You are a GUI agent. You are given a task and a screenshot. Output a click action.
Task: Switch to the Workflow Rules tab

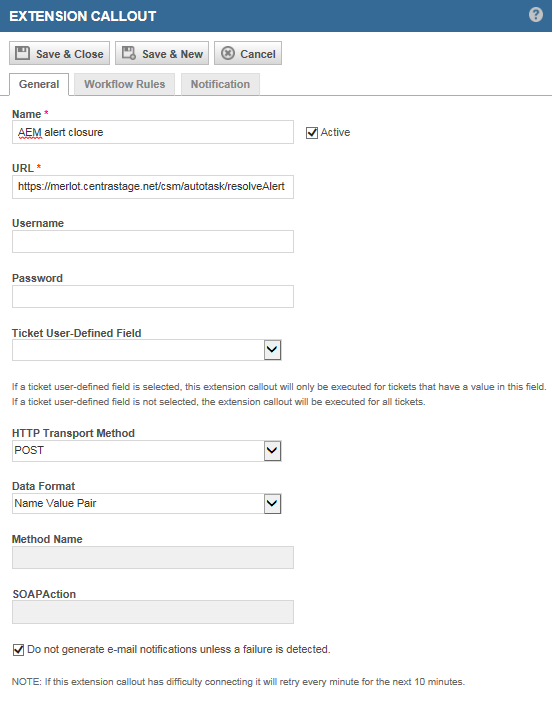pos(124,84)
